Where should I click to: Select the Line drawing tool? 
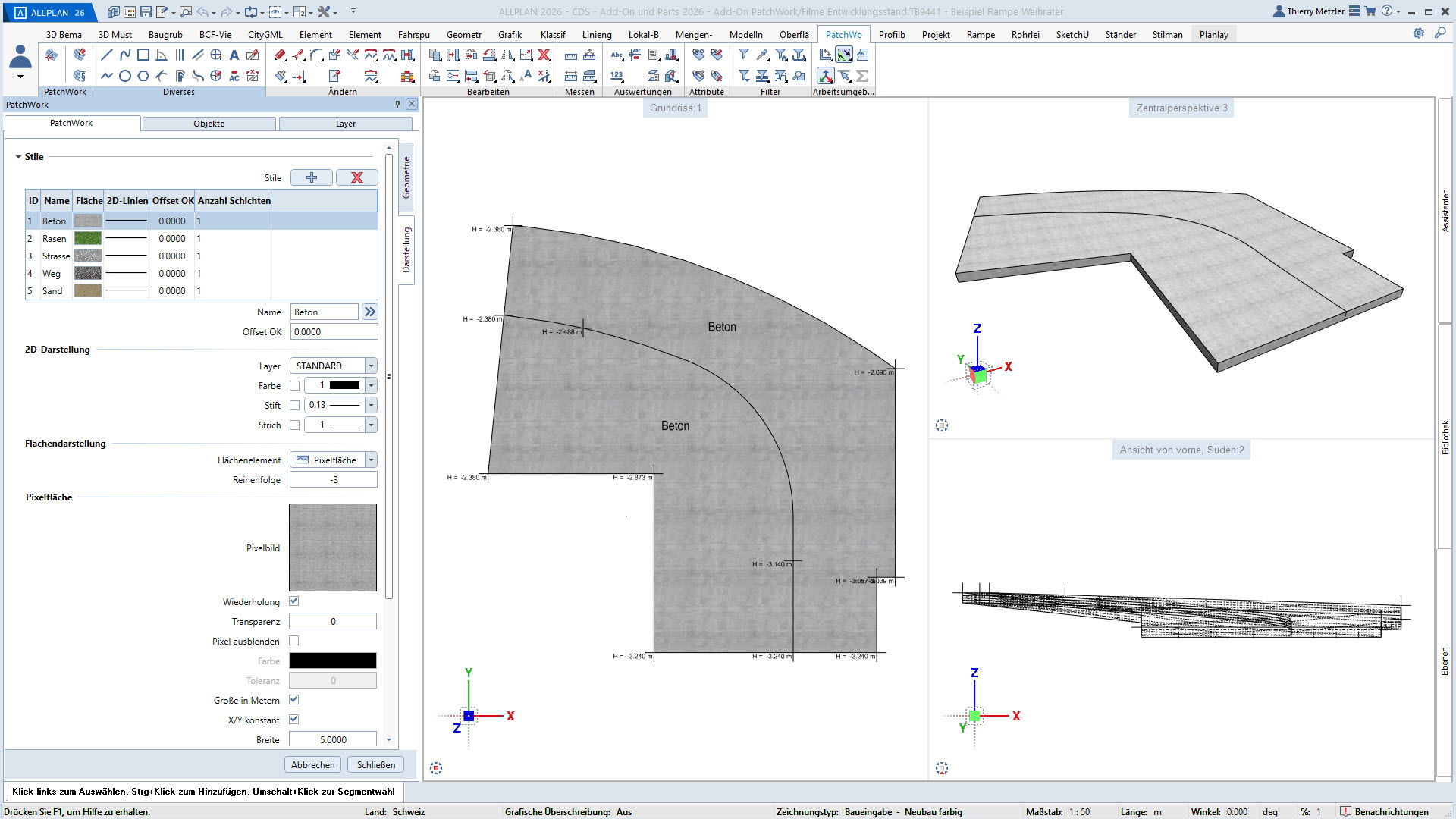pos(107,55)
